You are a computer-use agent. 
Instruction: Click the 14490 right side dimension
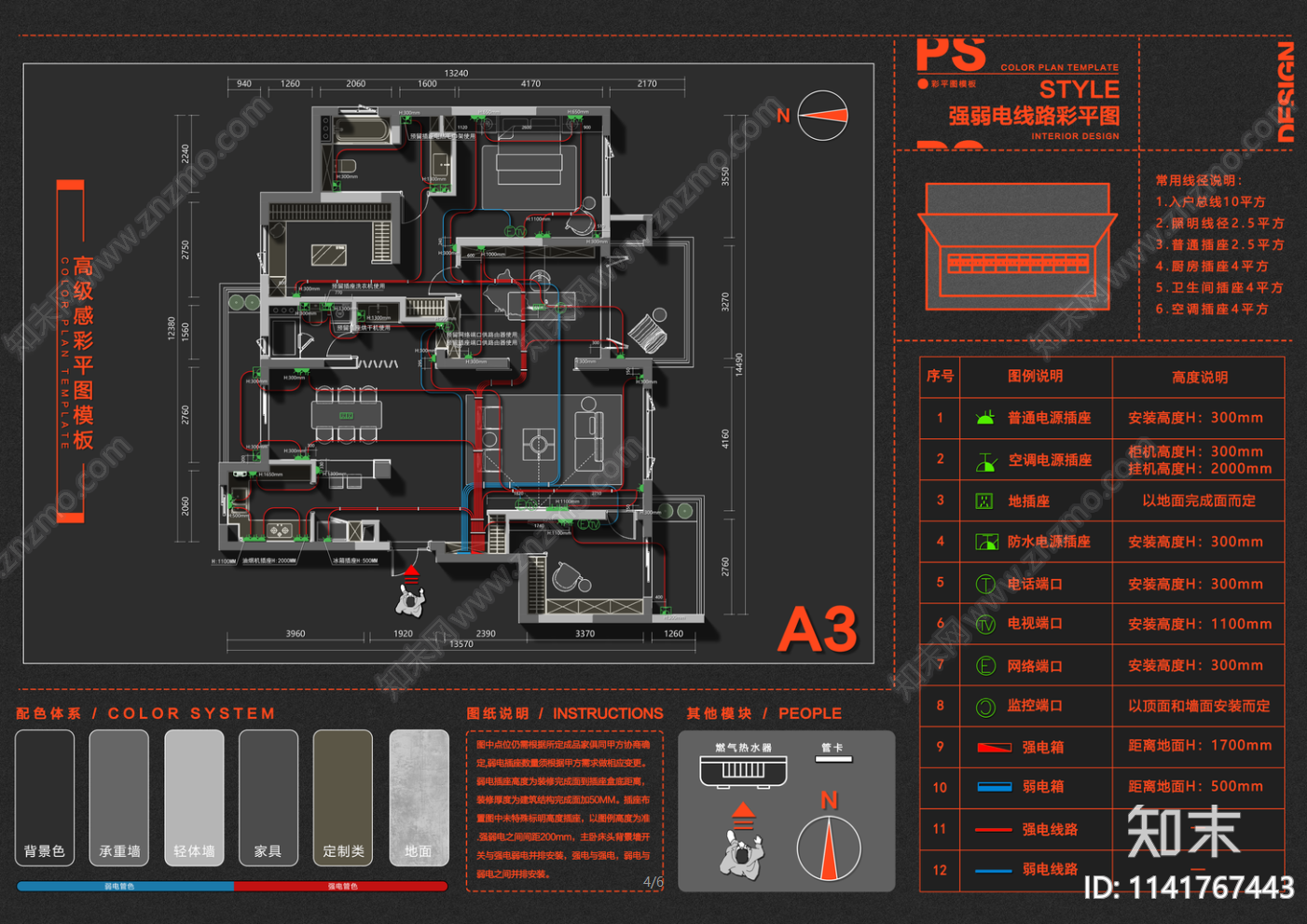point(739,365)
